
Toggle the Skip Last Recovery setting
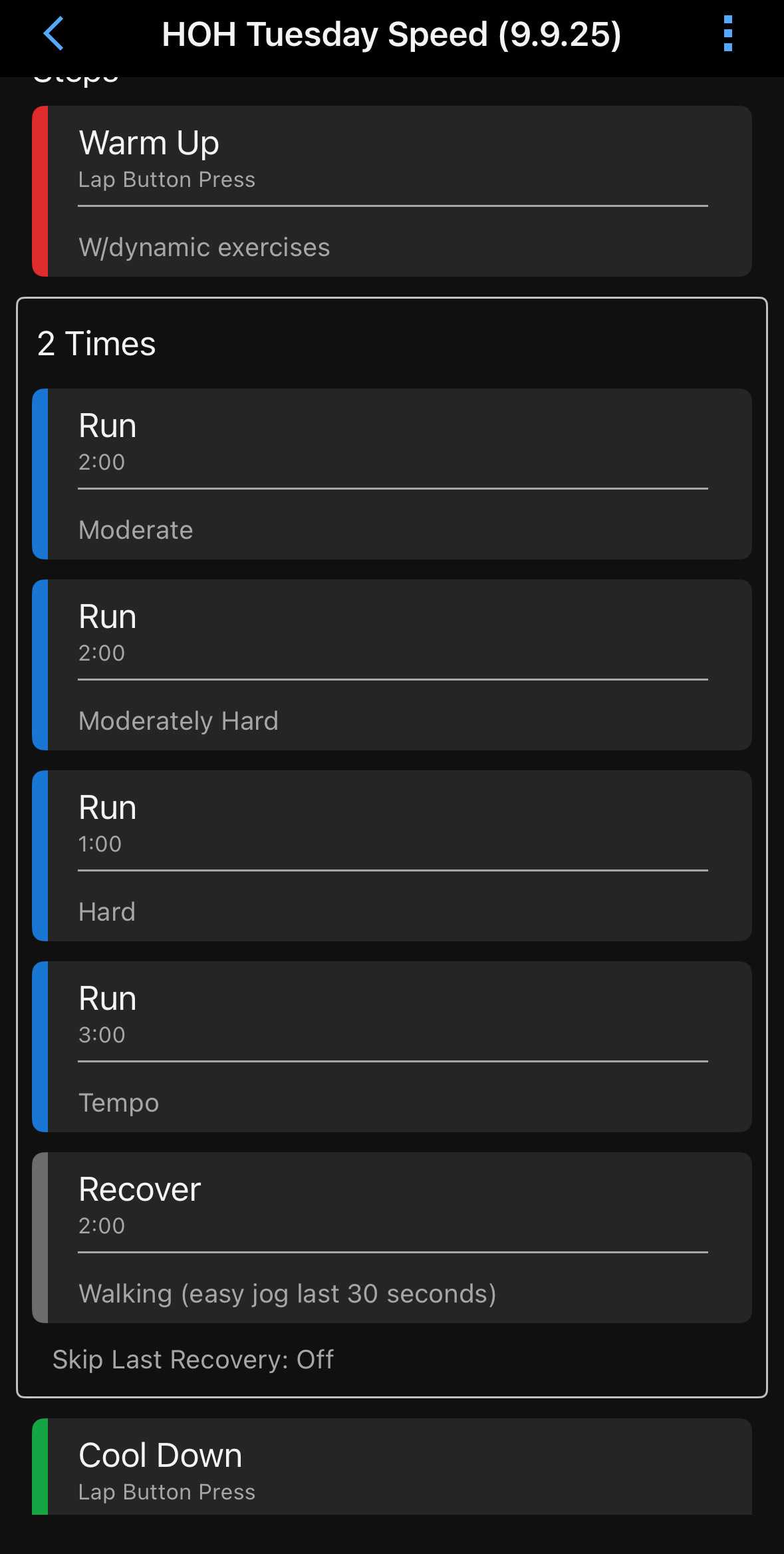[x=193, y=1360]
